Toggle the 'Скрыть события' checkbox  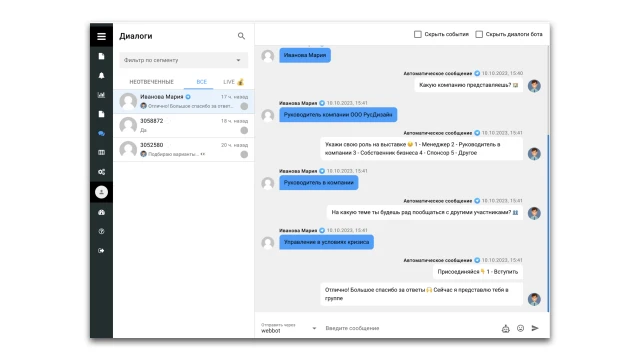pos(418,34)
